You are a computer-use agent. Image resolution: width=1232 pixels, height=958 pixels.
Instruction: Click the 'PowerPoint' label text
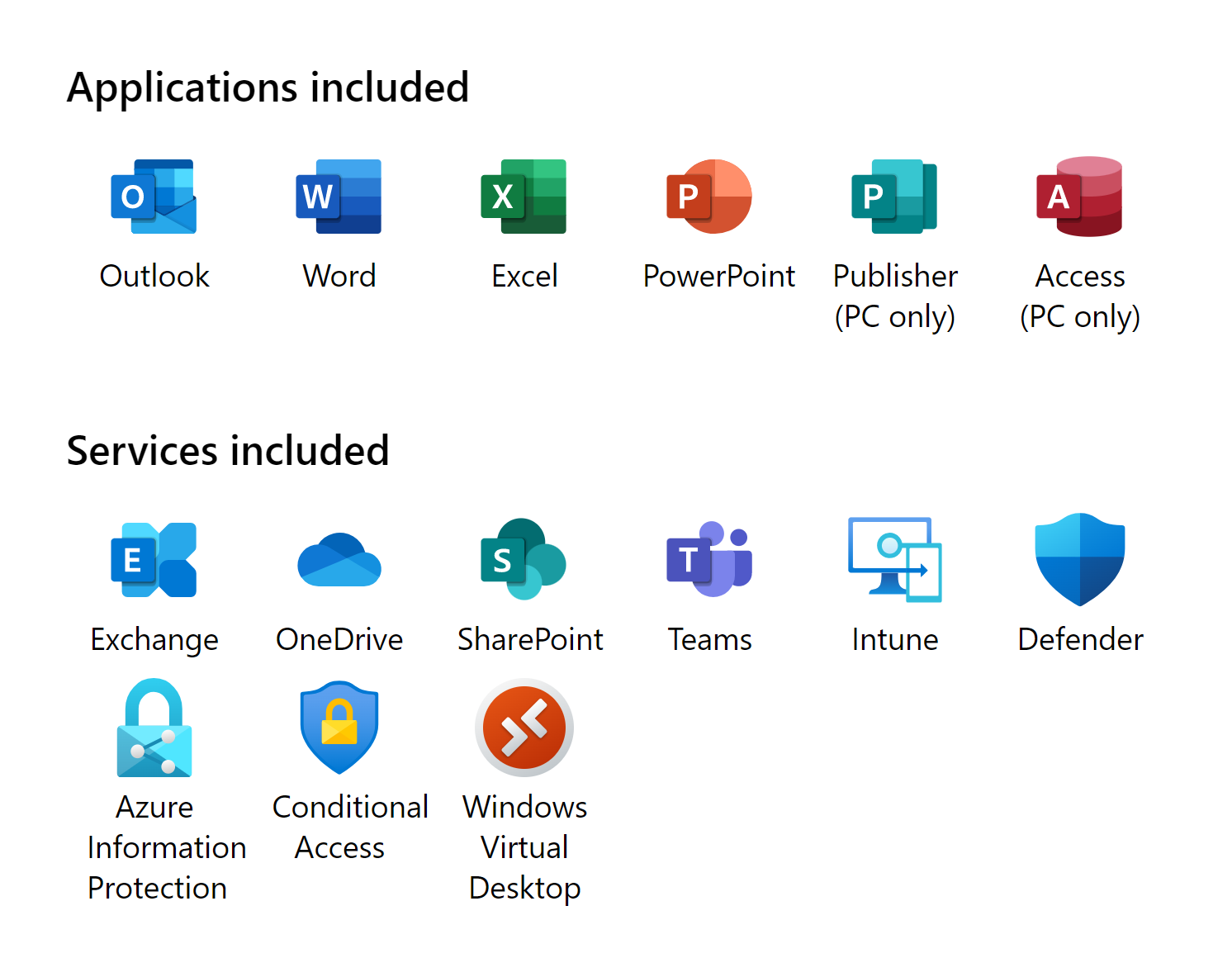[x=719, y=276]
